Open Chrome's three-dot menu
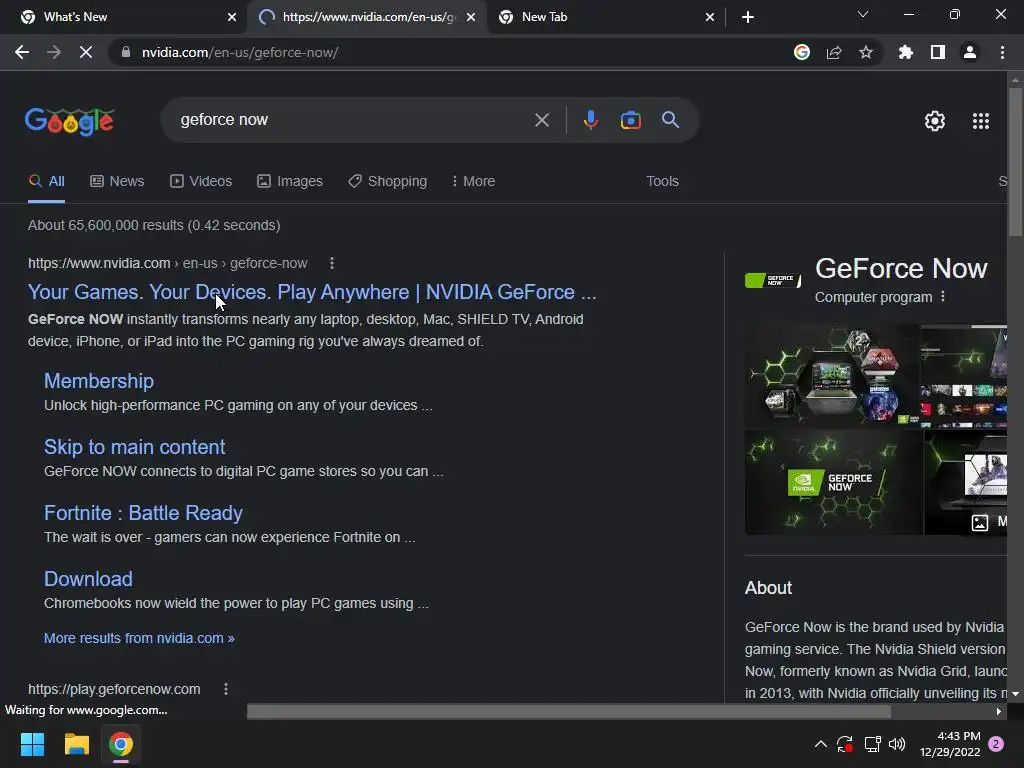 point(1002,52)
